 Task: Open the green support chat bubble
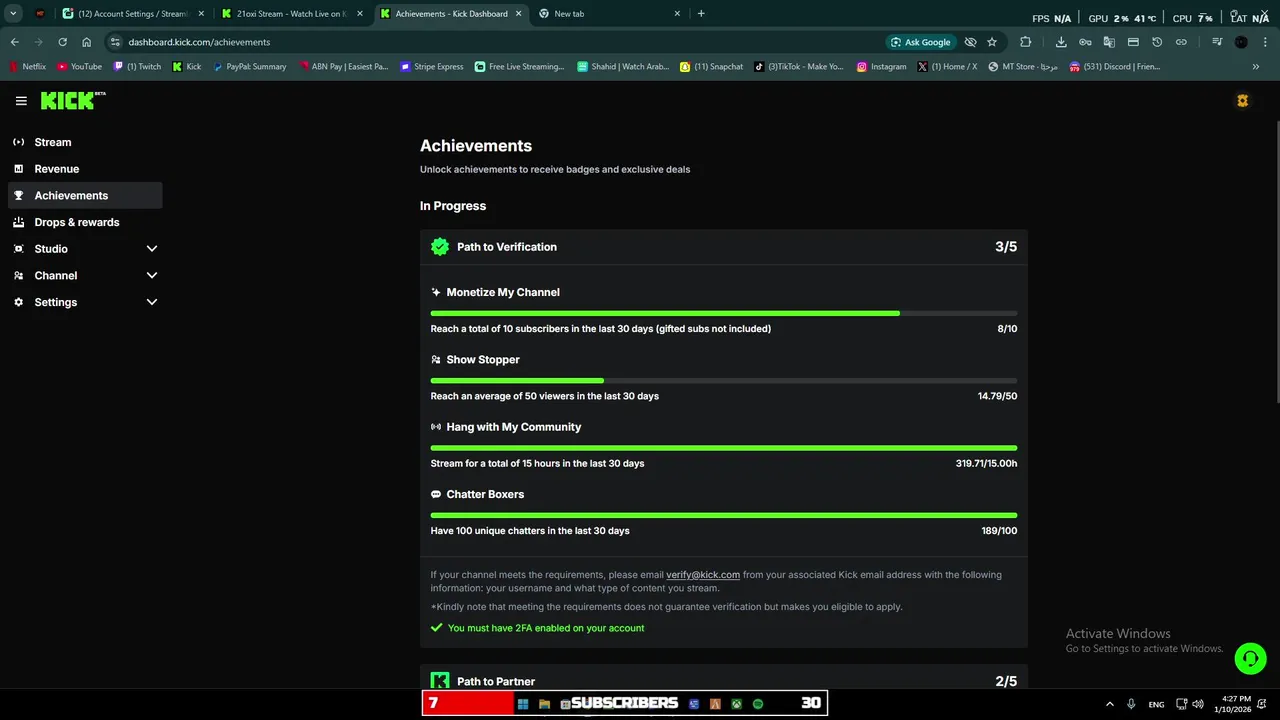[1250, 658]
